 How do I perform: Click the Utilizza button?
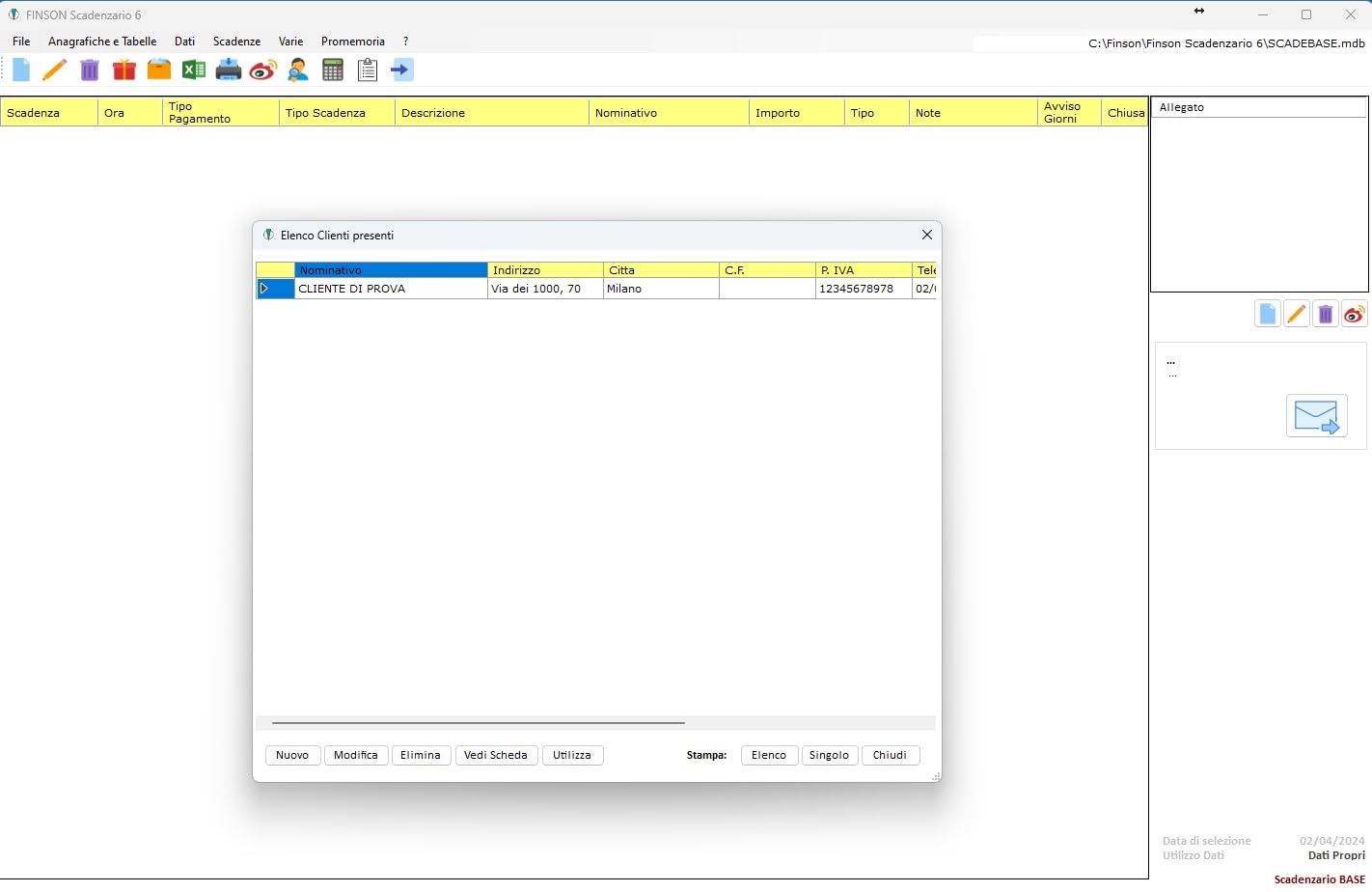coord(572,755)
